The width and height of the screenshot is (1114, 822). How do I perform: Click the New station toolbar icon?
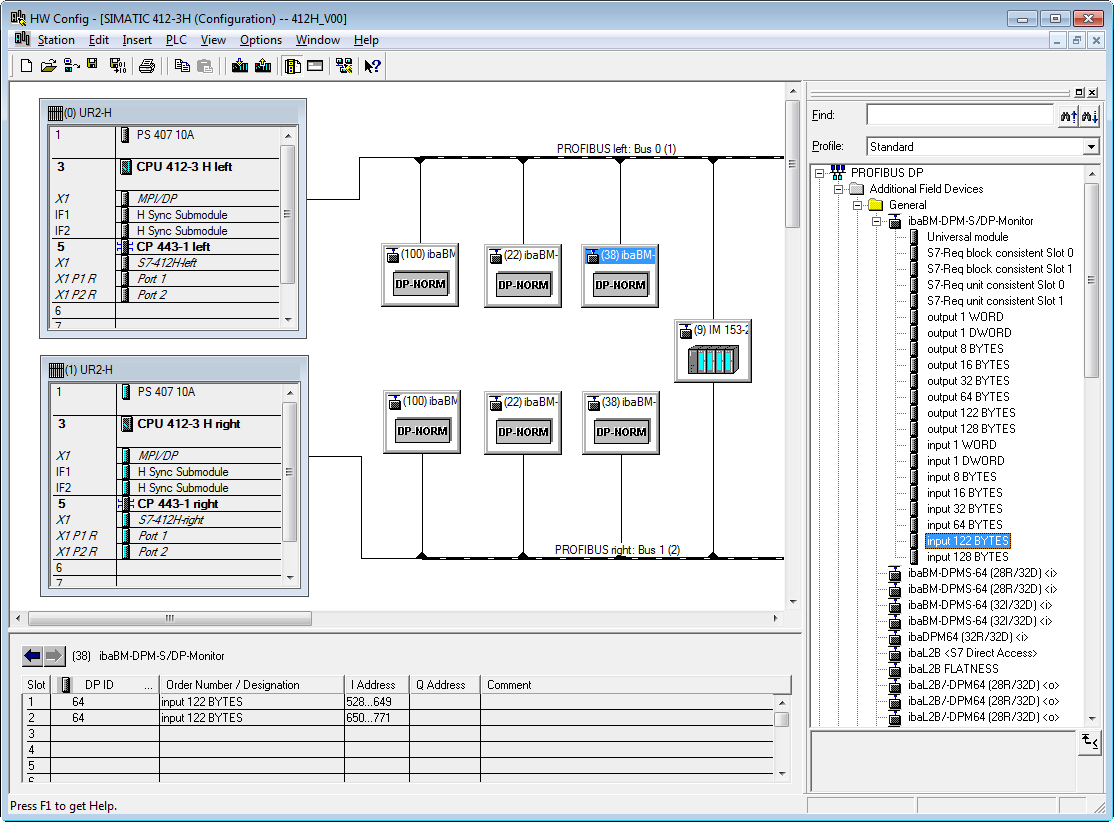(x=26, y=66)
